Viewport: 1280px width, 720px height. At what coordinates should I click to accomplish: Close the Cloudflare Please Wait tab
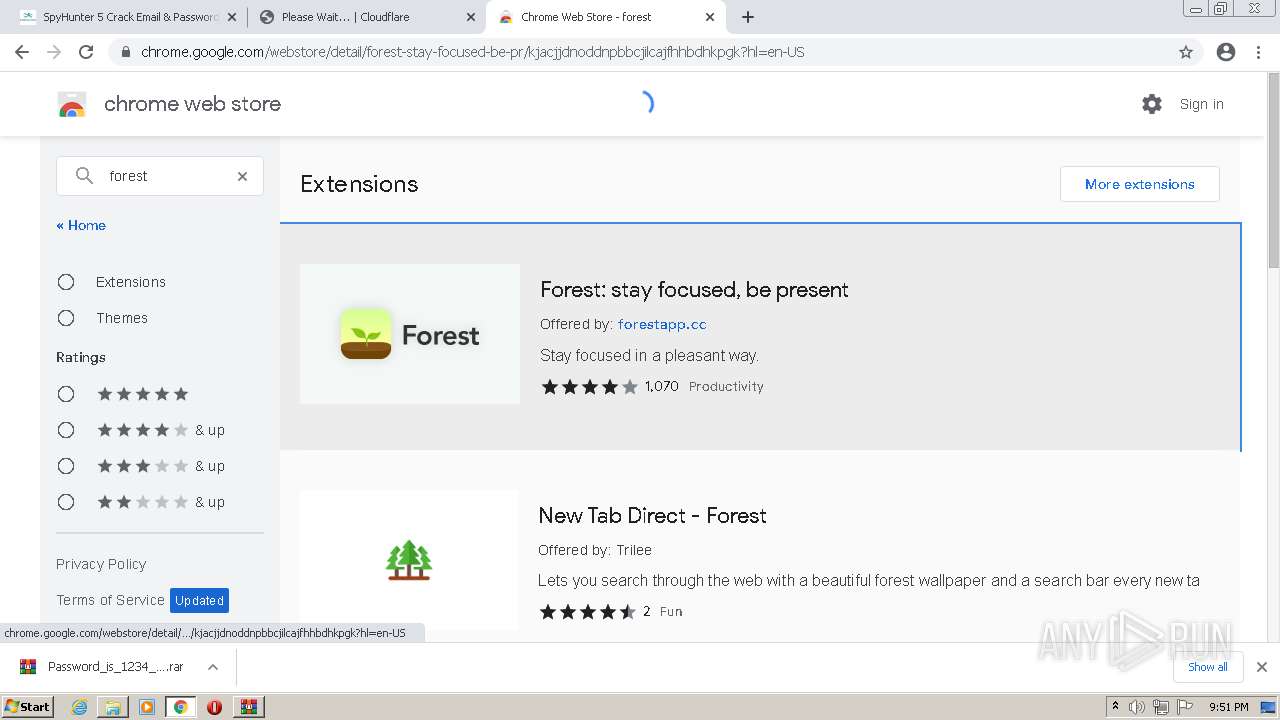pyautogui.click(x=471, y=17)
